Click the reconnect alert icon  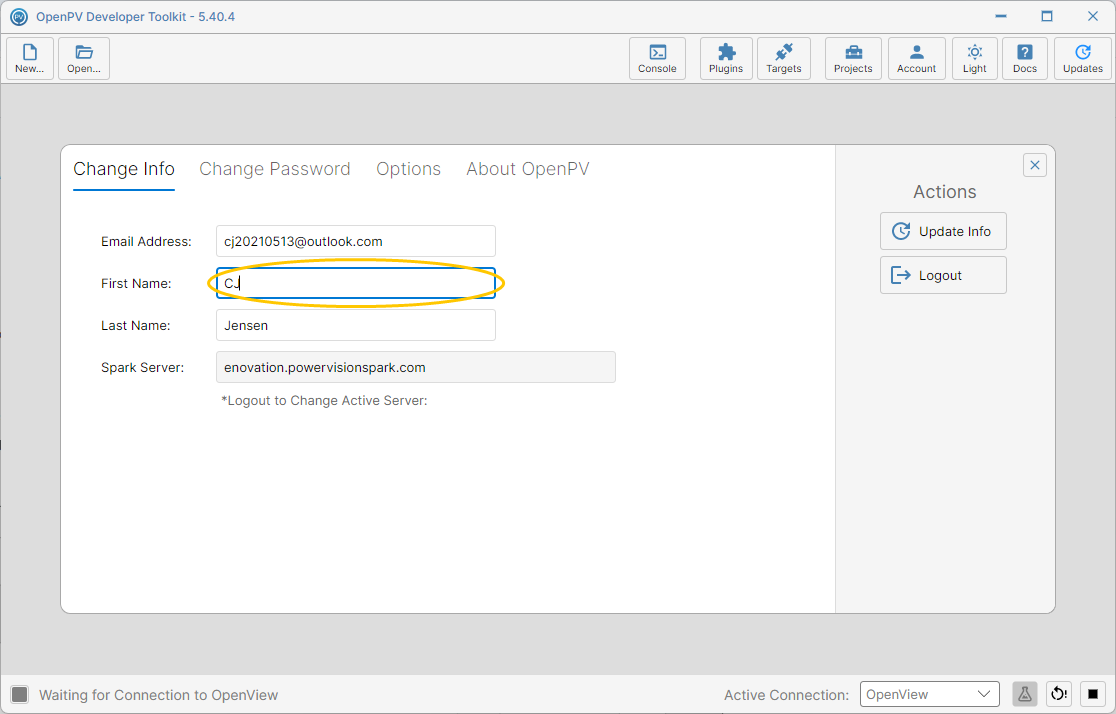(1059, 694)
